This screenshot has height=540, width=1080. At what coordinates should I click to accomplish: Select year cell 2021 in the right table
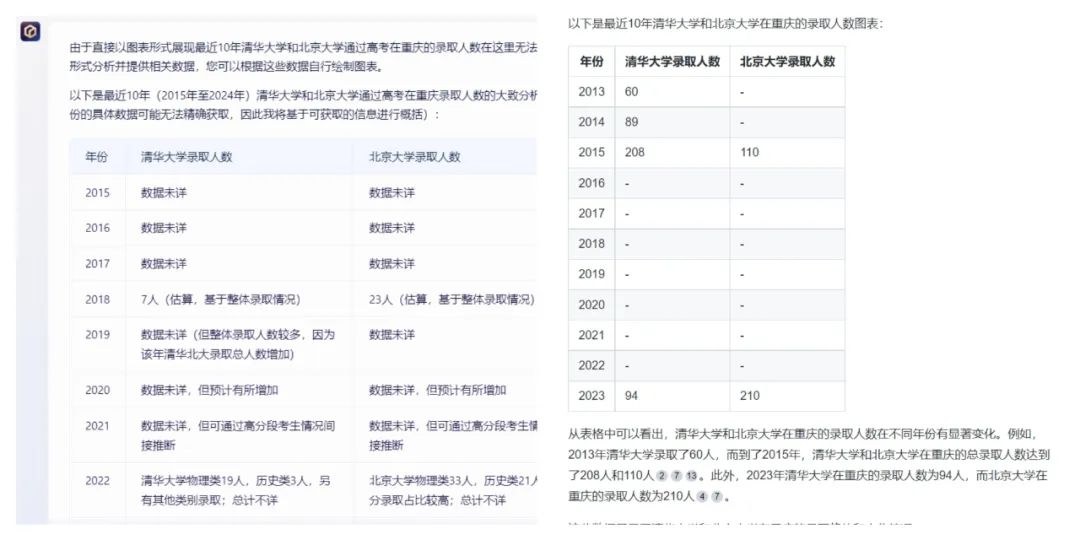[x=592, y=335]
